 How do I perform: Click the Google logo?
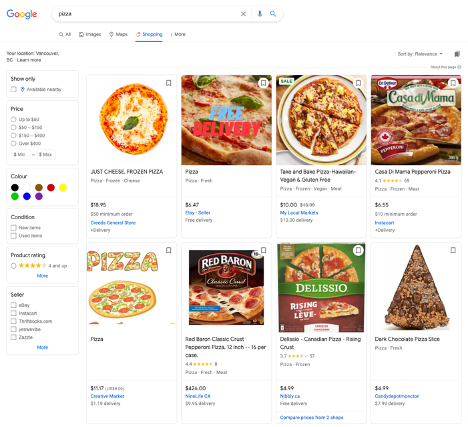point(22,14)
